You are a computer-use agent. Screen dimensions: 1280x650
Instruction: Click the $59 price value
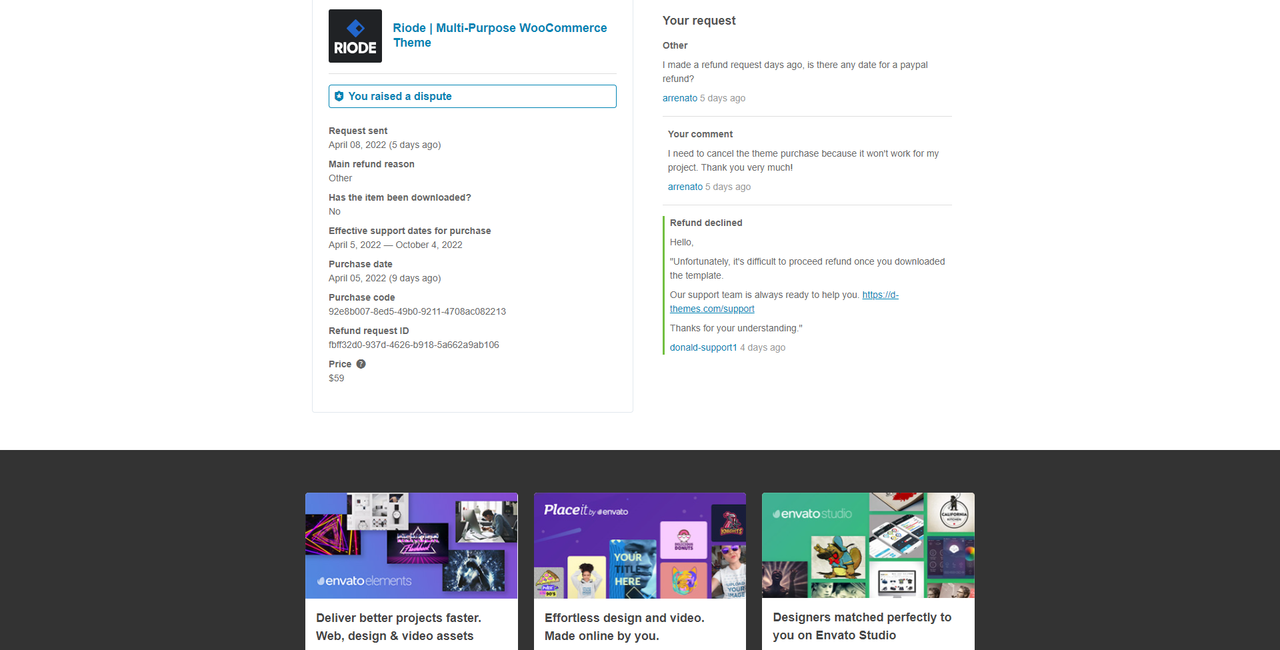coord(336,378)
